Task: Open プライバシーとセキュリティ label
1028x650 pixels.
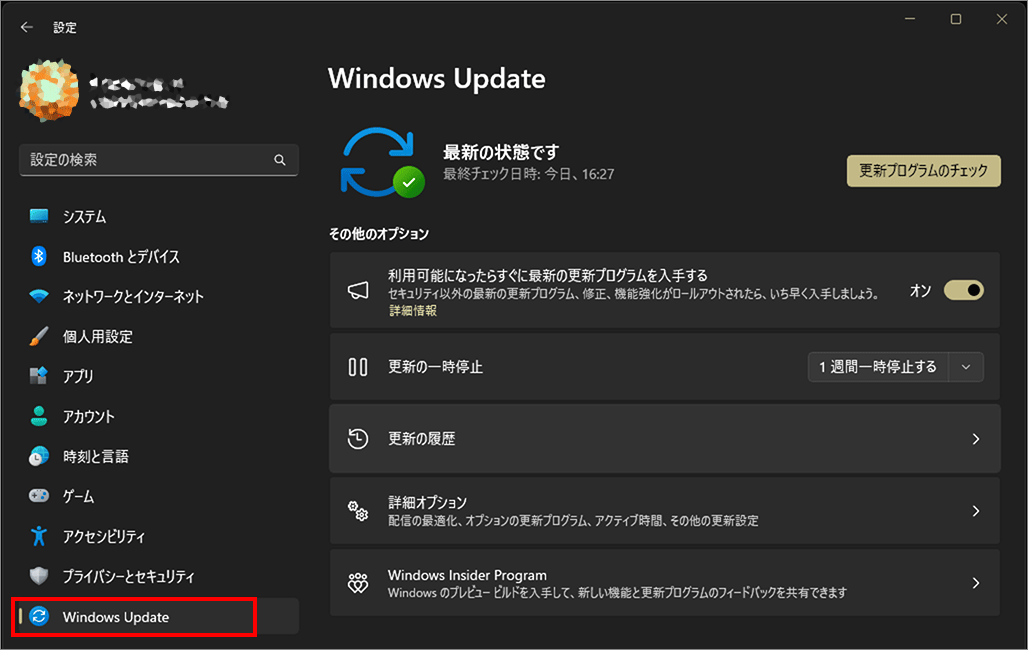Action: coord(128,577)
